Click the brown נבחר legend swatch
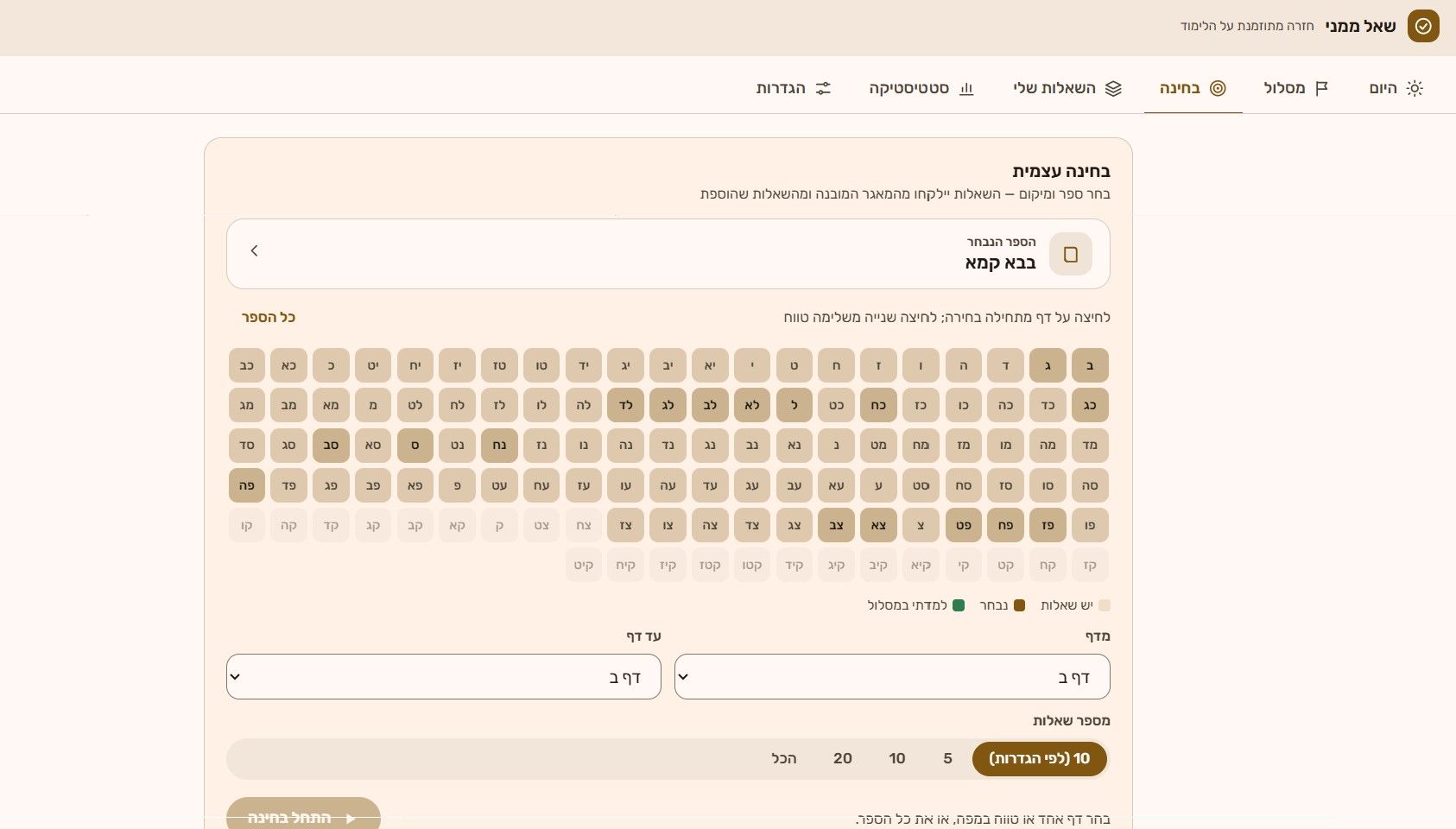 coord(1019,605)
